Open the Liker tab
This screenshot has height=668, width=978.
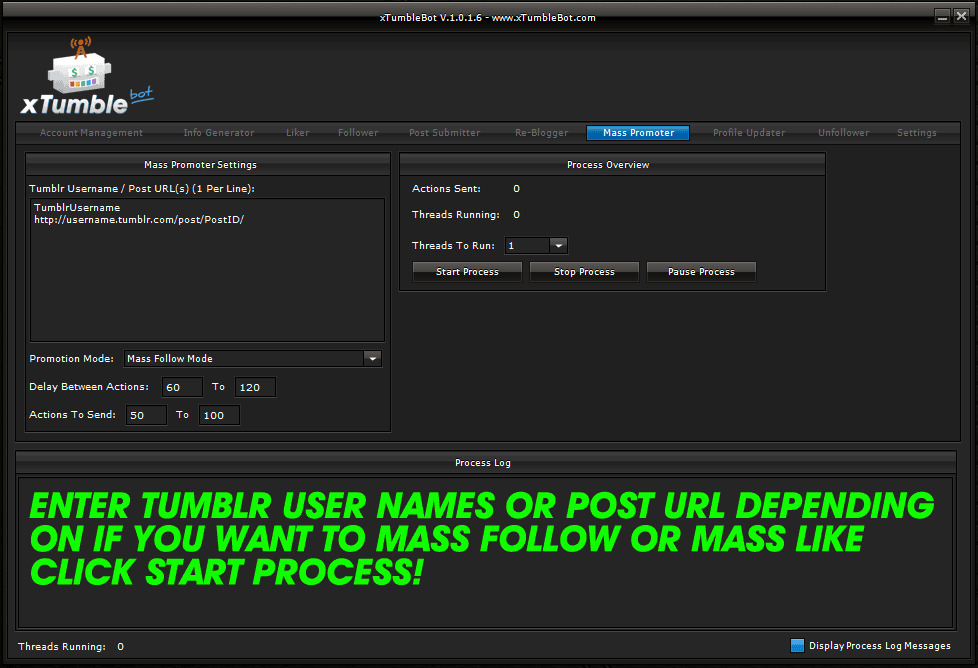tap(298, 133)
